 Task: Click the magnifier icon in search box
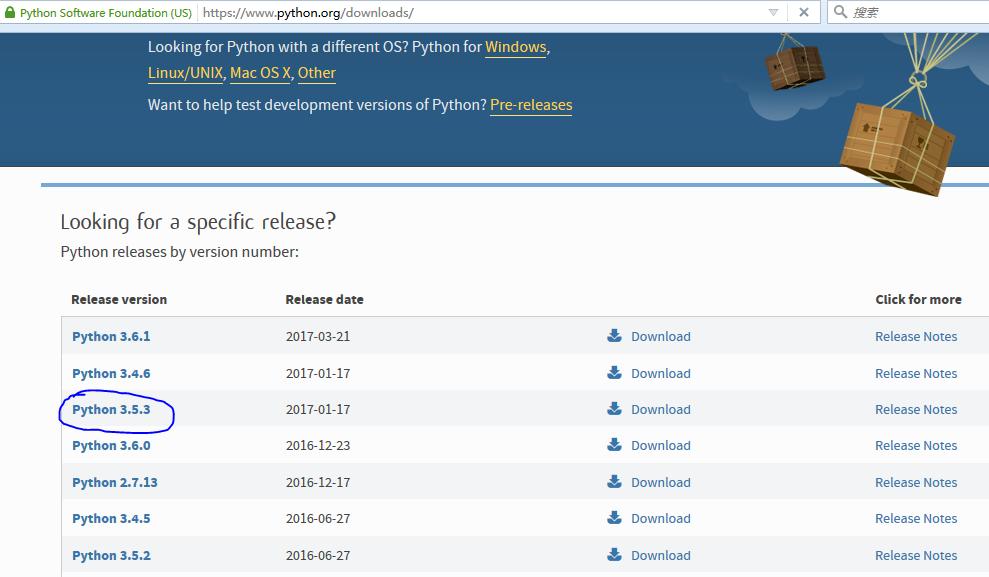click(840, 12)
